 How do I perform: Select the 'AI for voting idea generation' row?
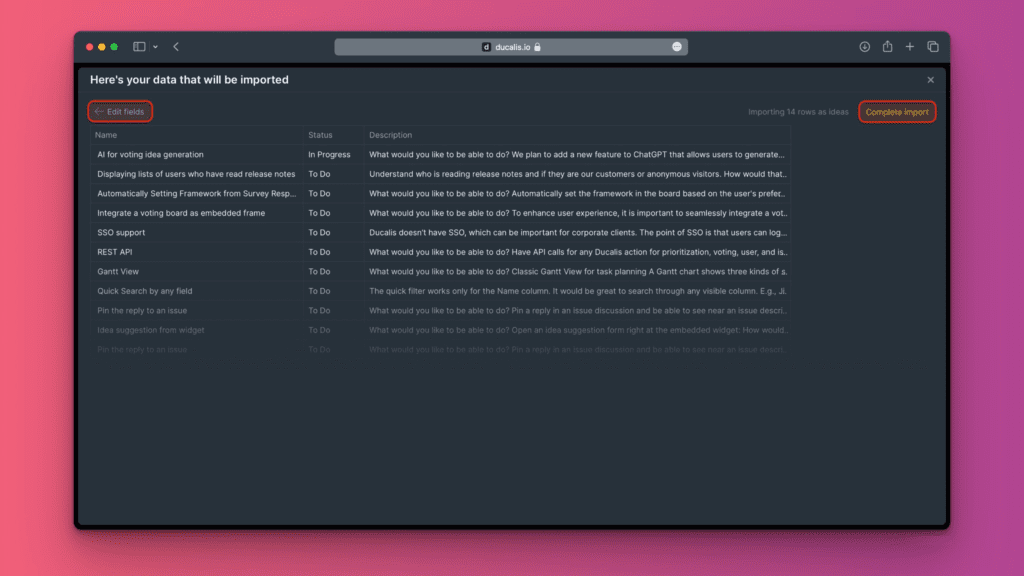pos(150,155)
